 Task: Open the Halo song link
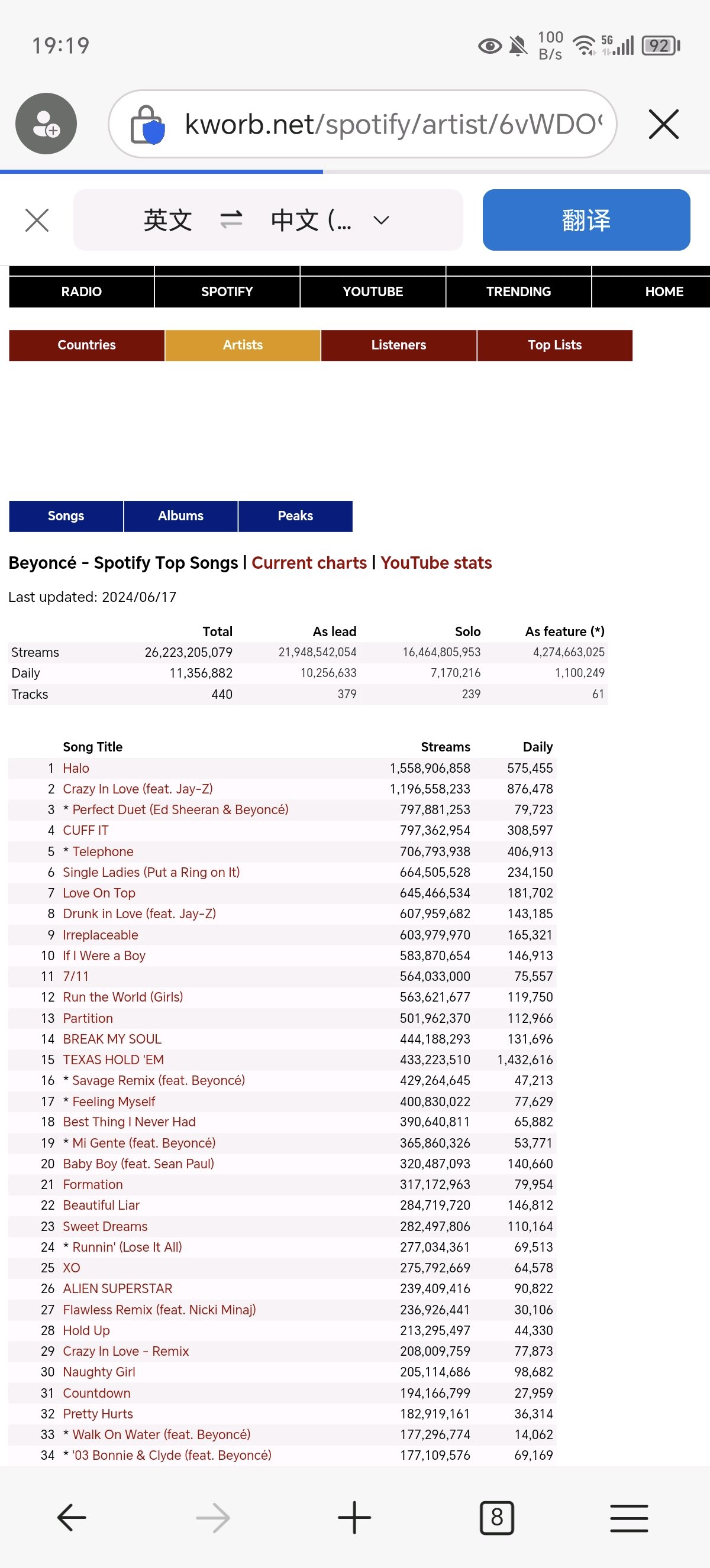[76, 768]
